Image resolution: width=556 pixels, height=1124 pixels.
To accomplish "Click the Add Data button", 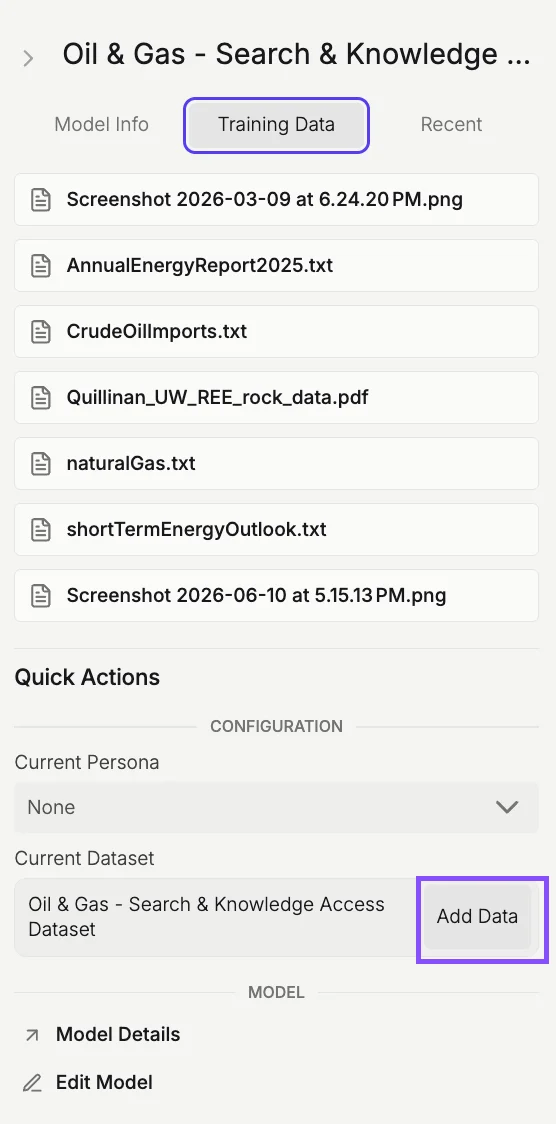I will click(477, 917).
